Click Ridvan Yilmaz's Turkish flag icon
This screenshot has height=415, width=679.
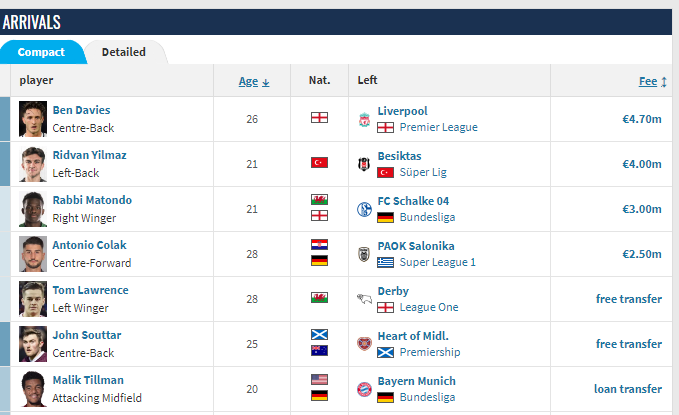pos(319,162)
